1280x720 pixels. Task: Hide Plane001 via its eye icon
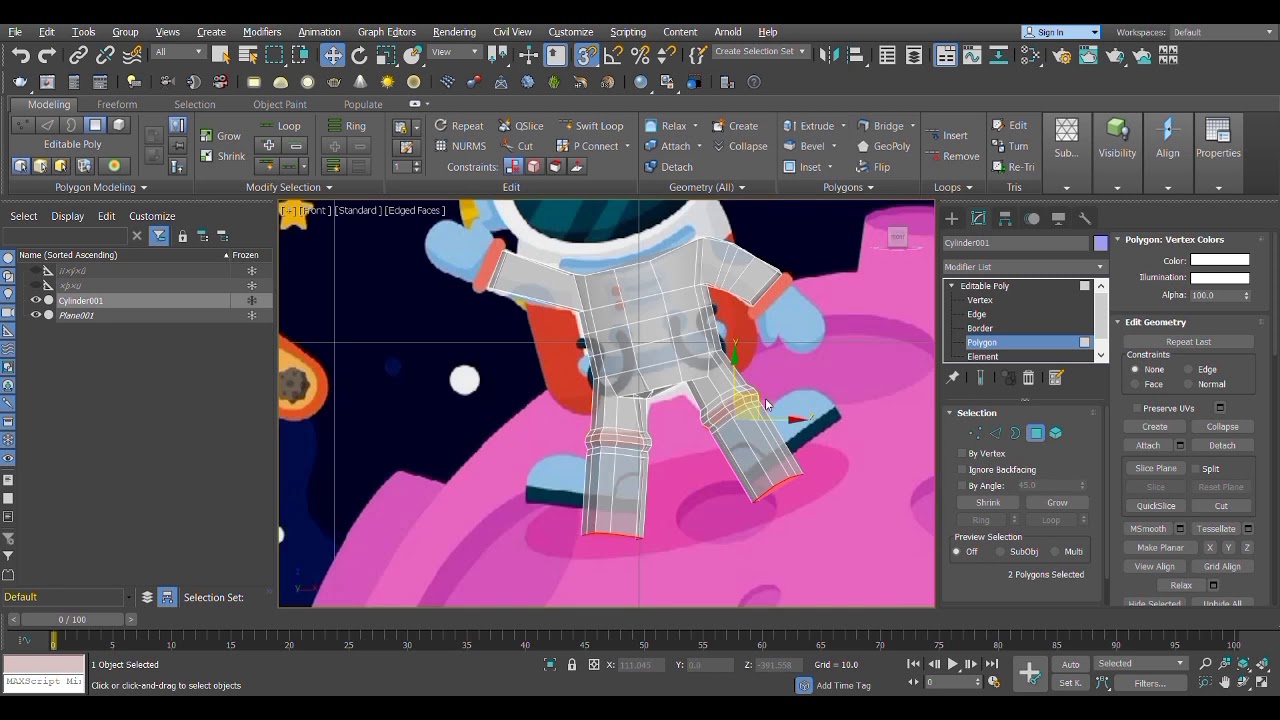(x=36, y=315)
